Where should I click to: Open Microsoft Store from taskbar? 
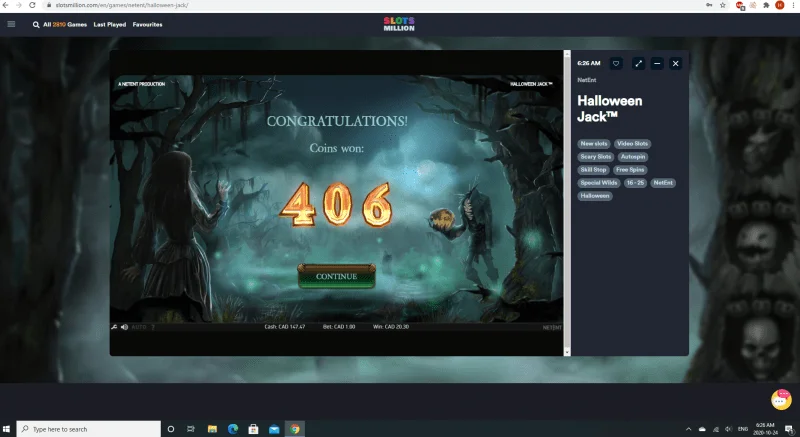click(253, 429)
